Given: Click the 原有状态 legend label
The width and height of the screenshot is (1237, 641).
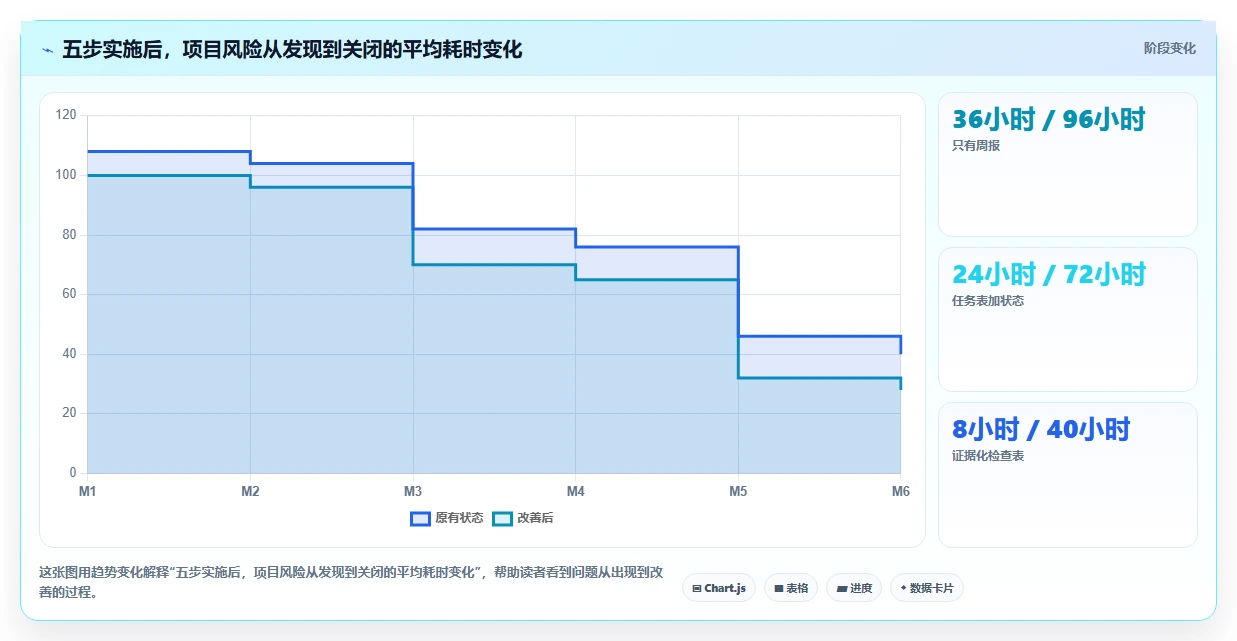Looking at the screenshot, I should point(459,518).
